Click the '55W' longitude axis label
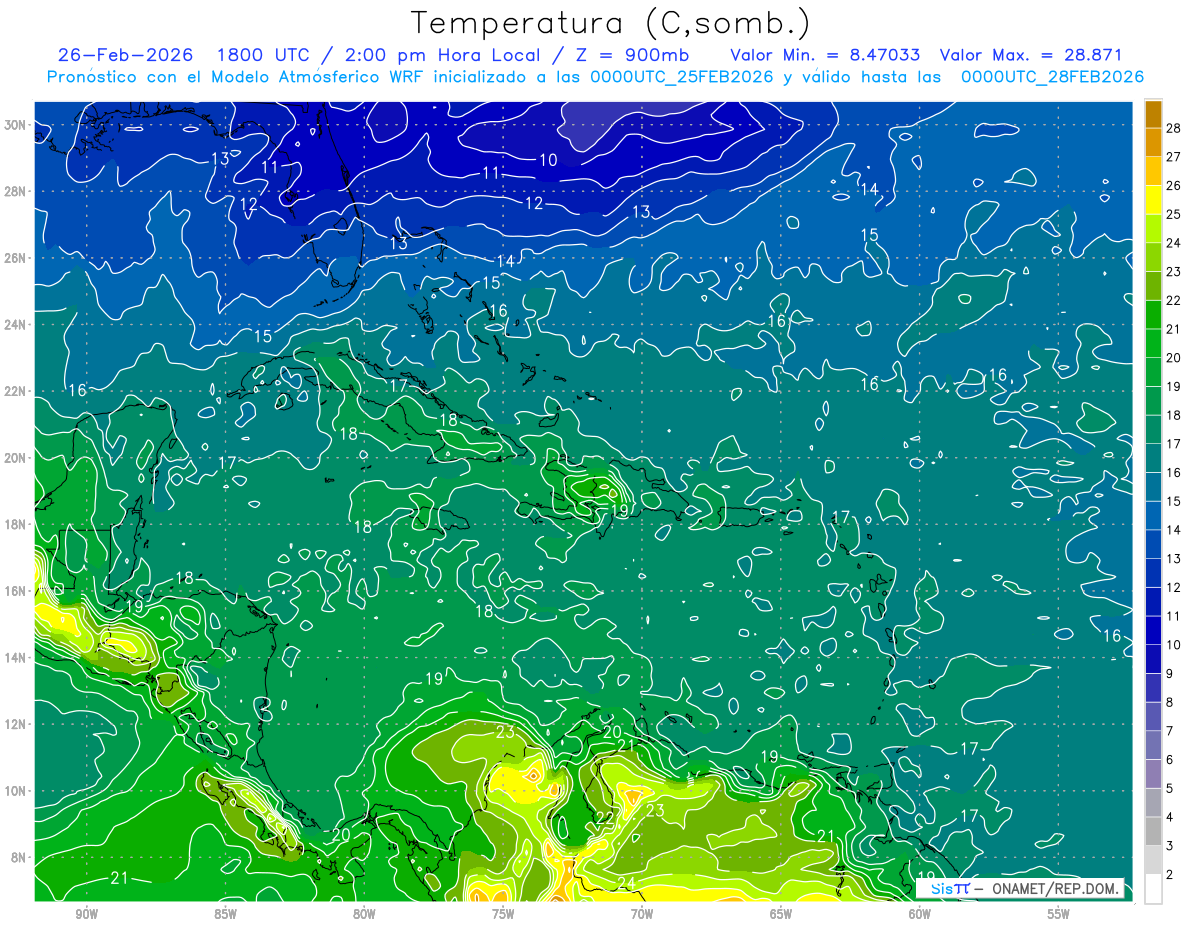This screenshot has width=1200, height=927. tap(1058, 914)
